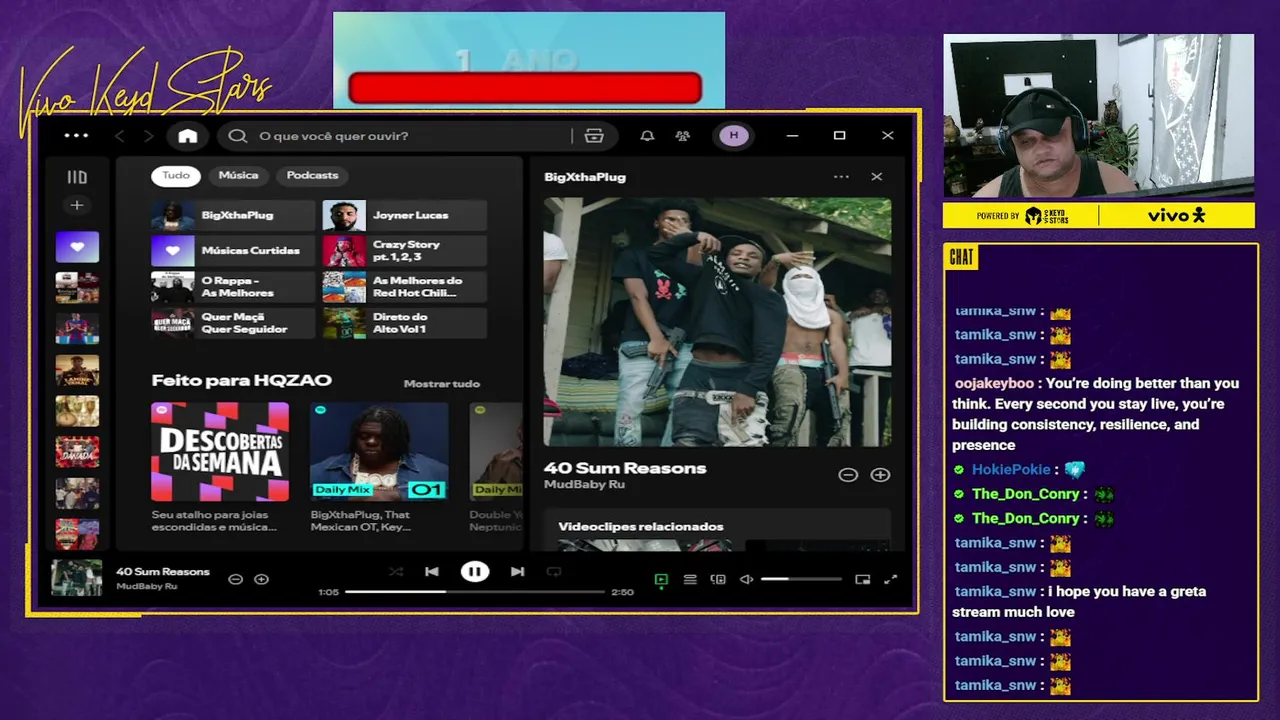Seek within the song progress bar

pyautogui.click(x=475, y=592)
